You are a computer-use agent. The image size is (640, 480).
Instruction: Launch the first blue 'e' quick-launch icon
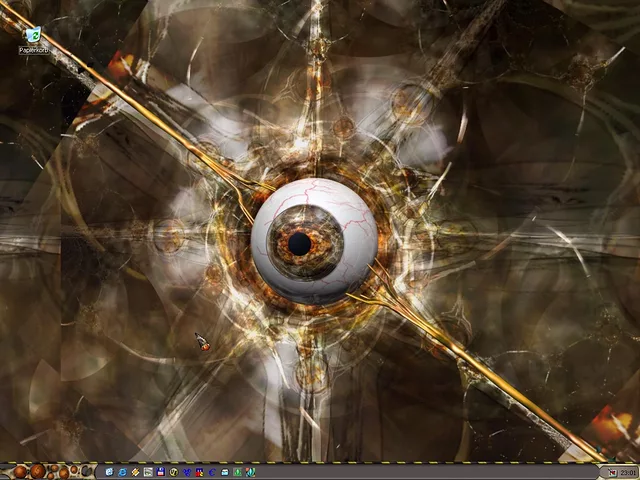(x=109, y=471)
